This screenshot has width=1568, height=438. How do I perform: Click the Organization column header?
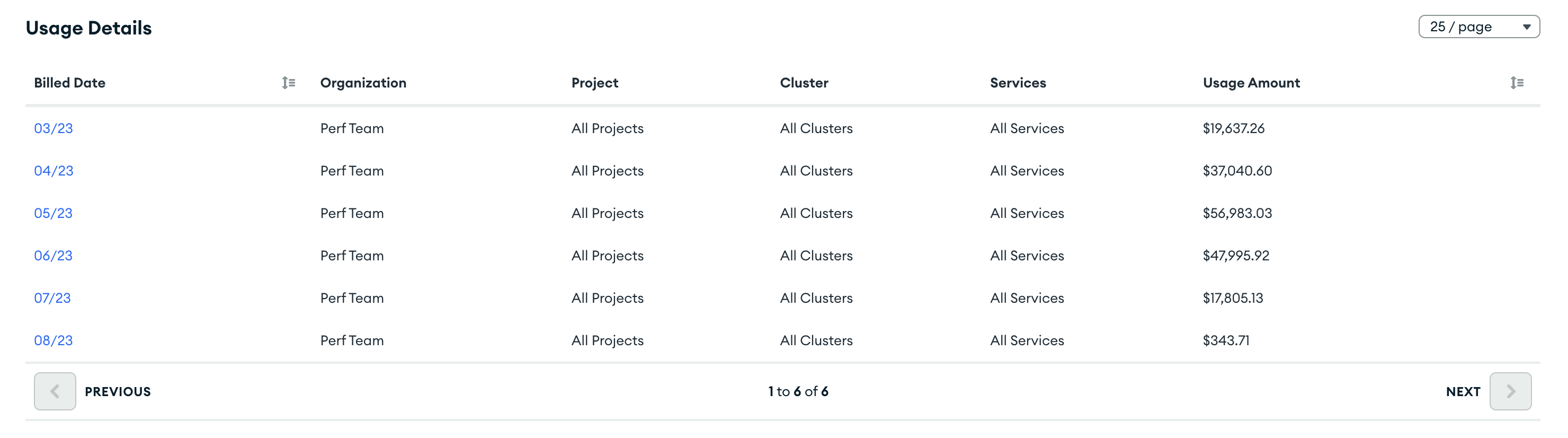(x=363, y=83)
